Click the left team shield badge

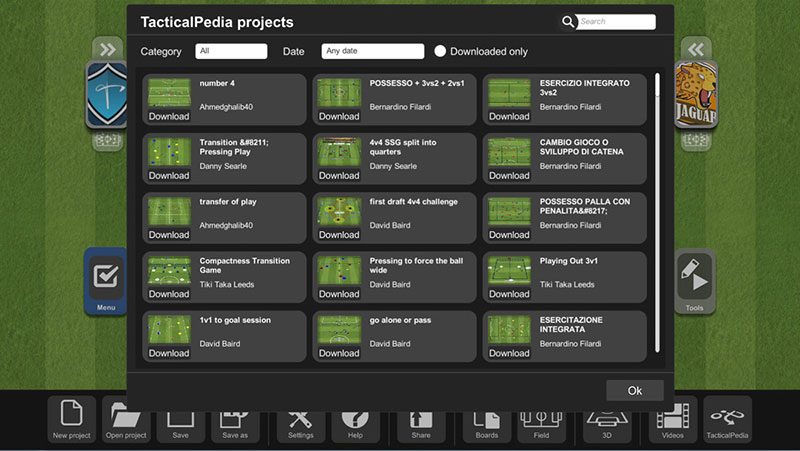[x=107, y=94]
